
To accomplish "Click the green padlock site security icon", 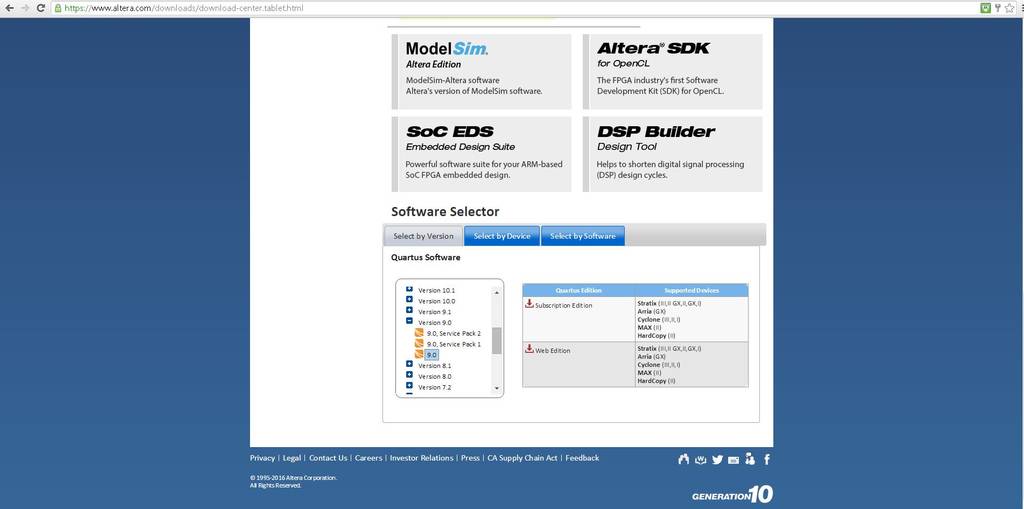I will pos(57,8).
